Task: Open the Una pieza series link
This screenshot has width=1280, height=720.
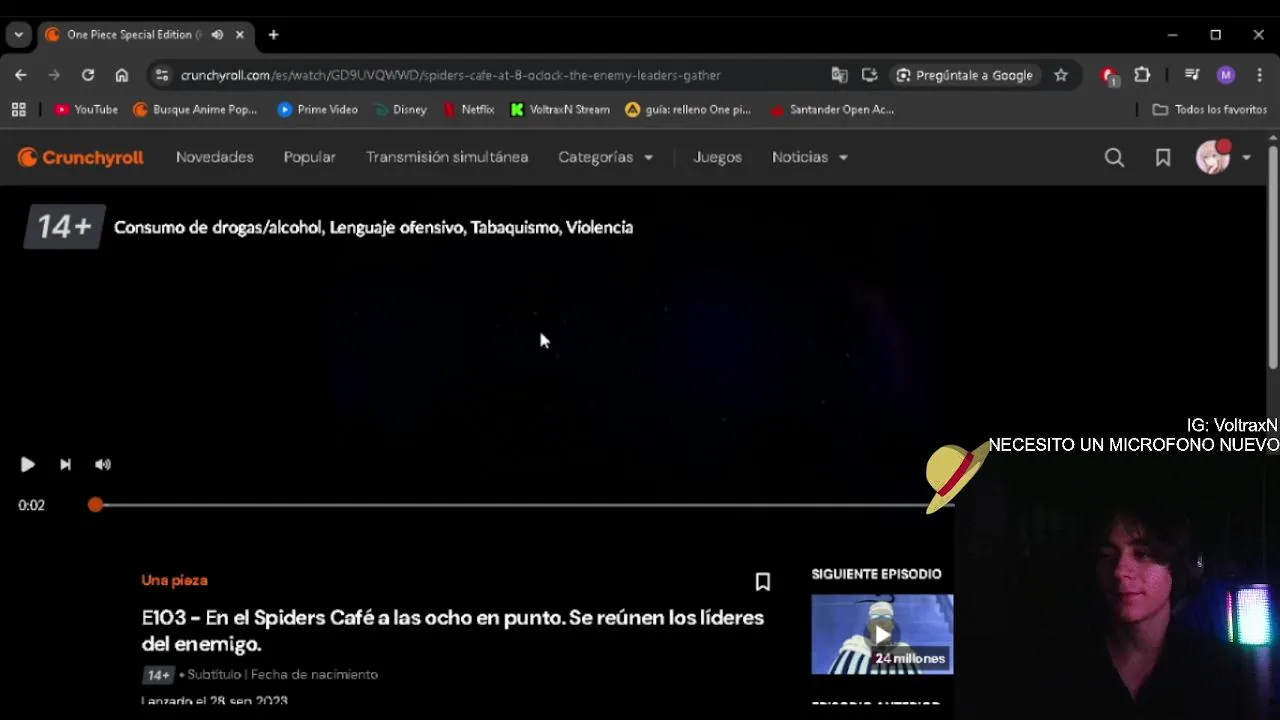Action: [x=174, y=580]
